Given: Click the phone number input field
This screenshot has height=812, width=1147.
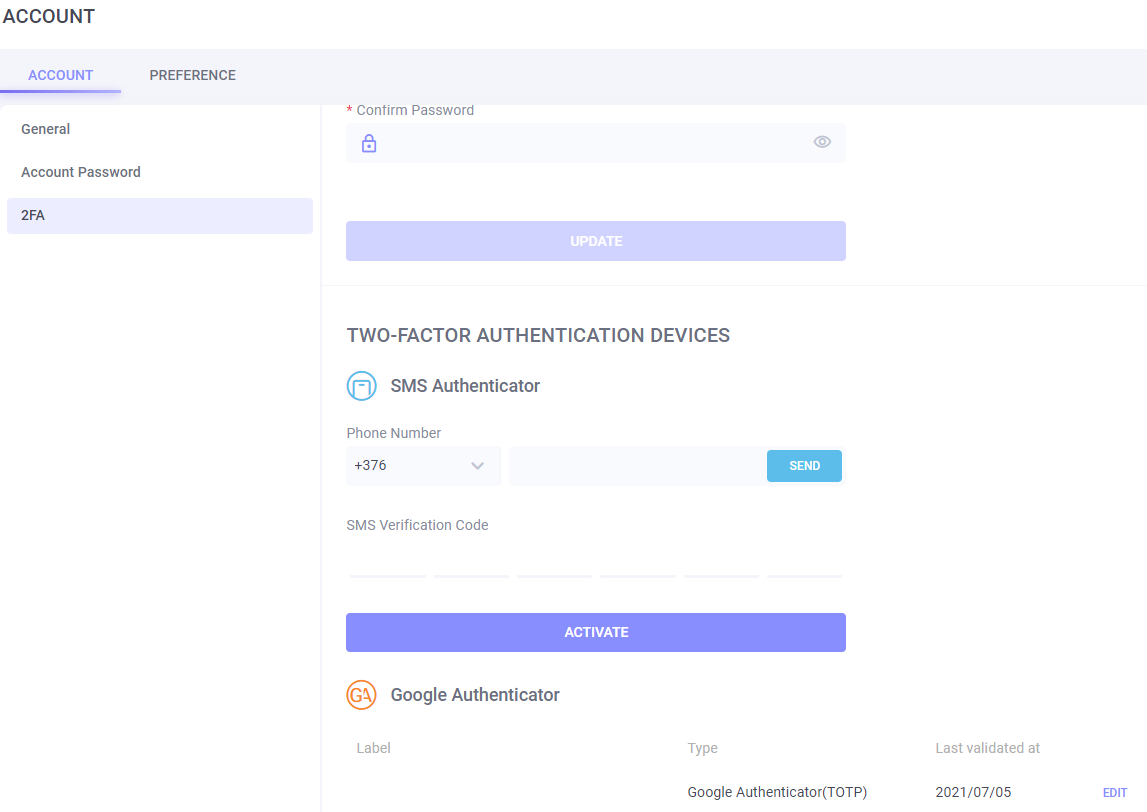Looking at the screenshot, I should [x=636, y=466].
